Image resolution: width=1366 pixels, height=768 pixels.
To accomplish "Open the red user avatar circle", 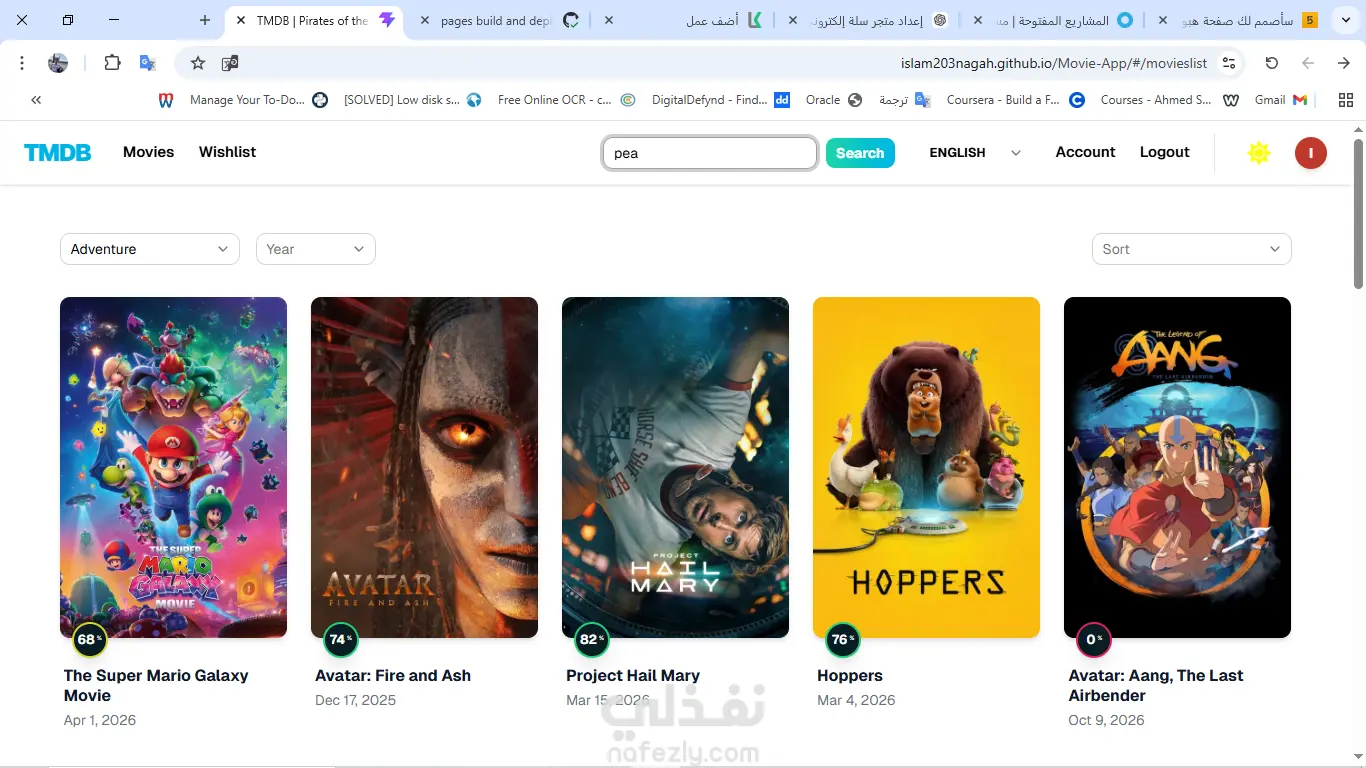I will point(1310,153).
